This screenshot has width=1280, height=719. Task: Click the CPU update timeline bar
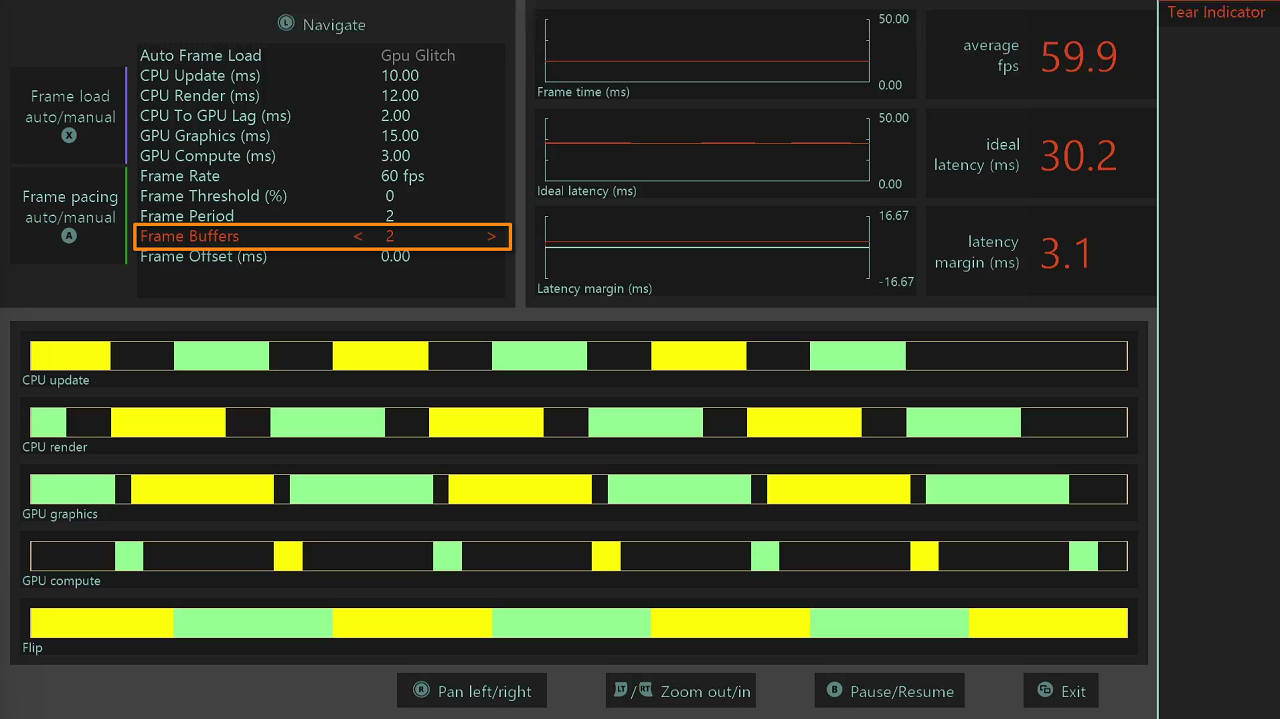tap(579, 355)
